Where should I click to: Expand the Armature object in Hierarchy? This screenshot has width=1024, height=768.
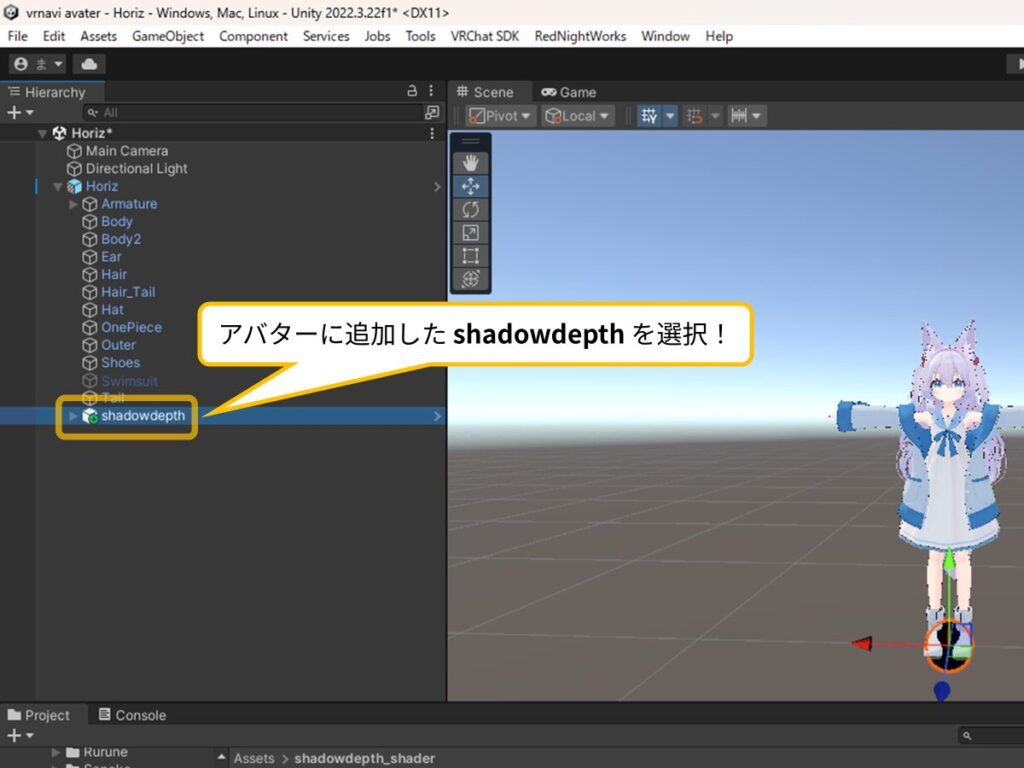pos(73,204)
